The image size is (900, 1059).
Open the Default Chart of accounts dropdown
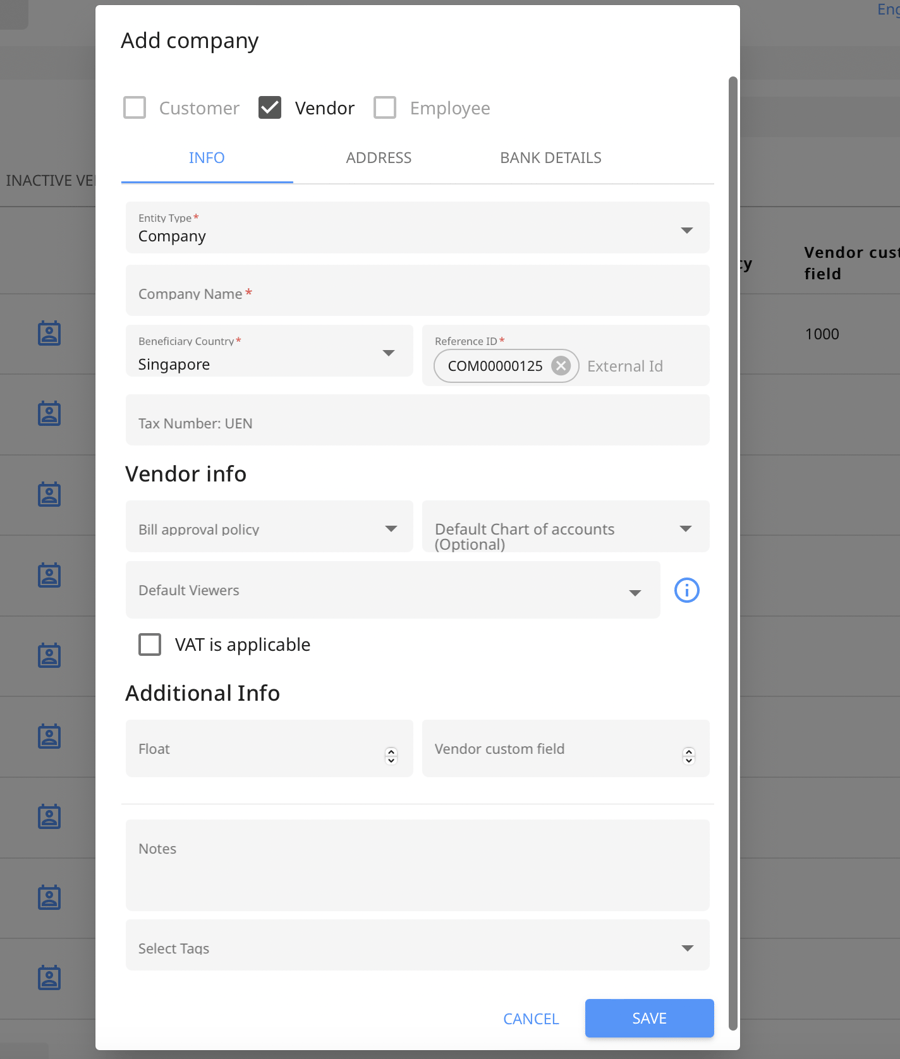pos(687,526)
